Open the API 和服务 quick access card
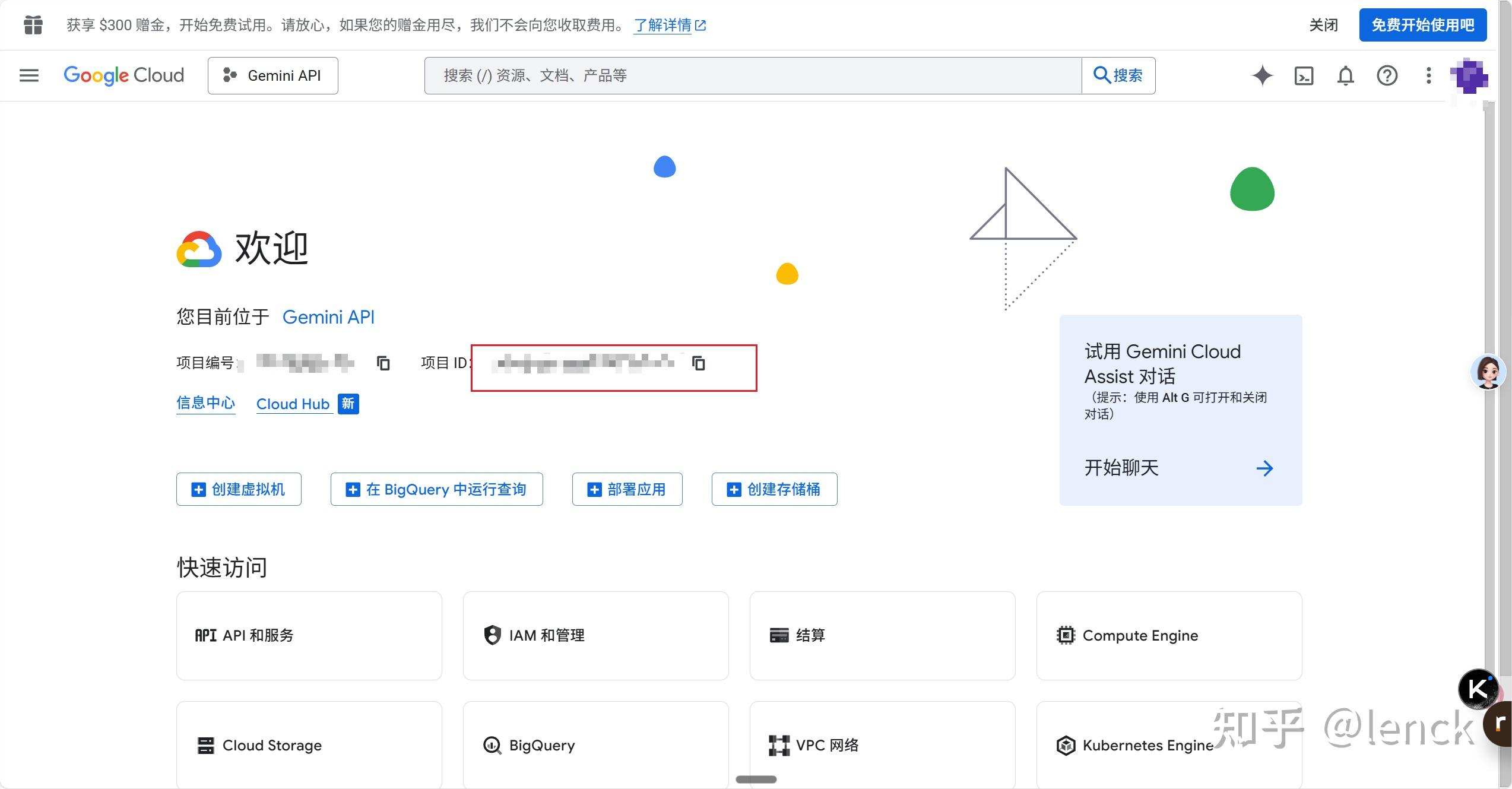Viewport: 1512px width, 789px height. [x=309, y=636]
